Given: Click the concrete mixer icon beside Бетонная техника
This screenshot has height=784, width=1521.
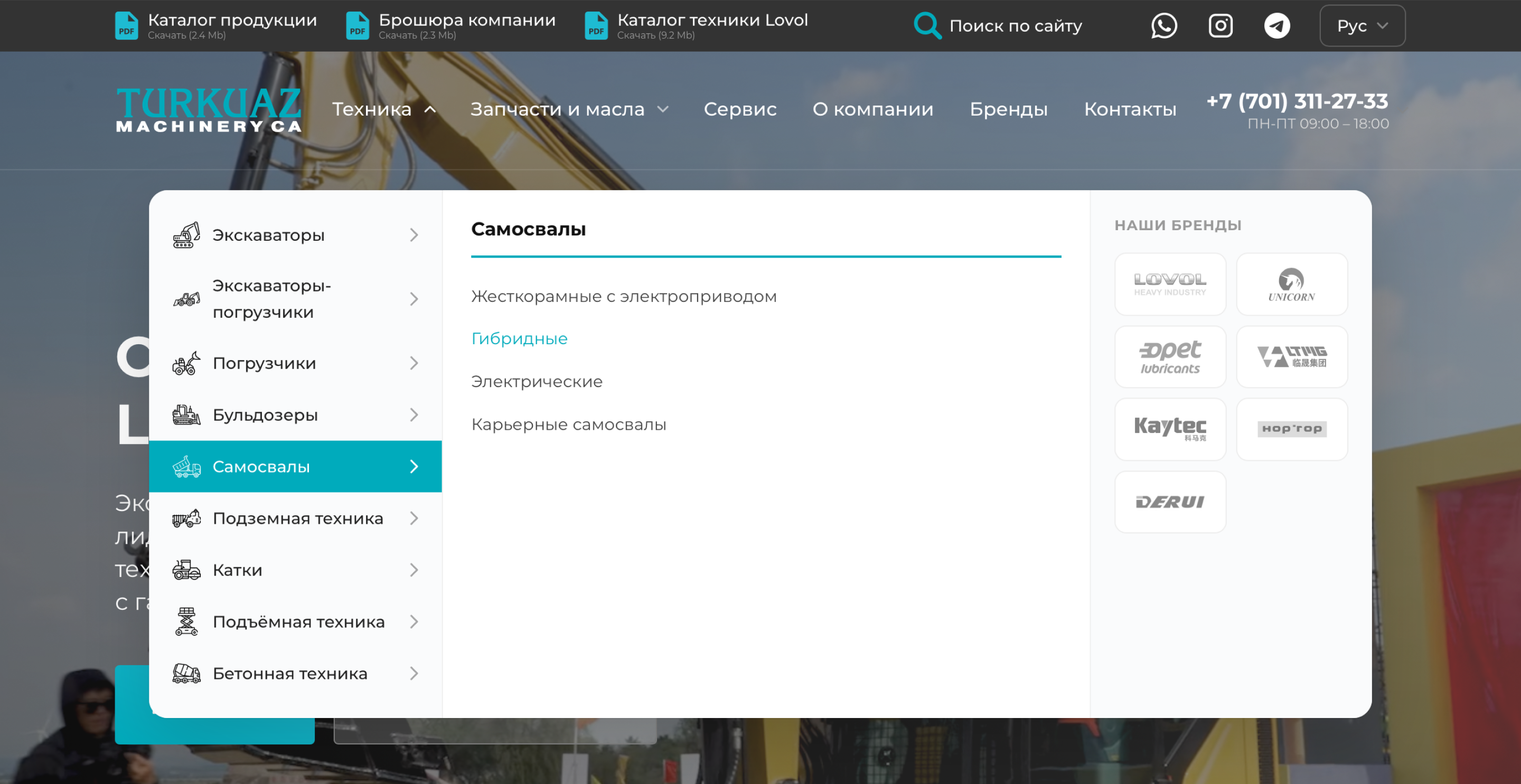Looking at the screenshot, I should click(186, 674).
